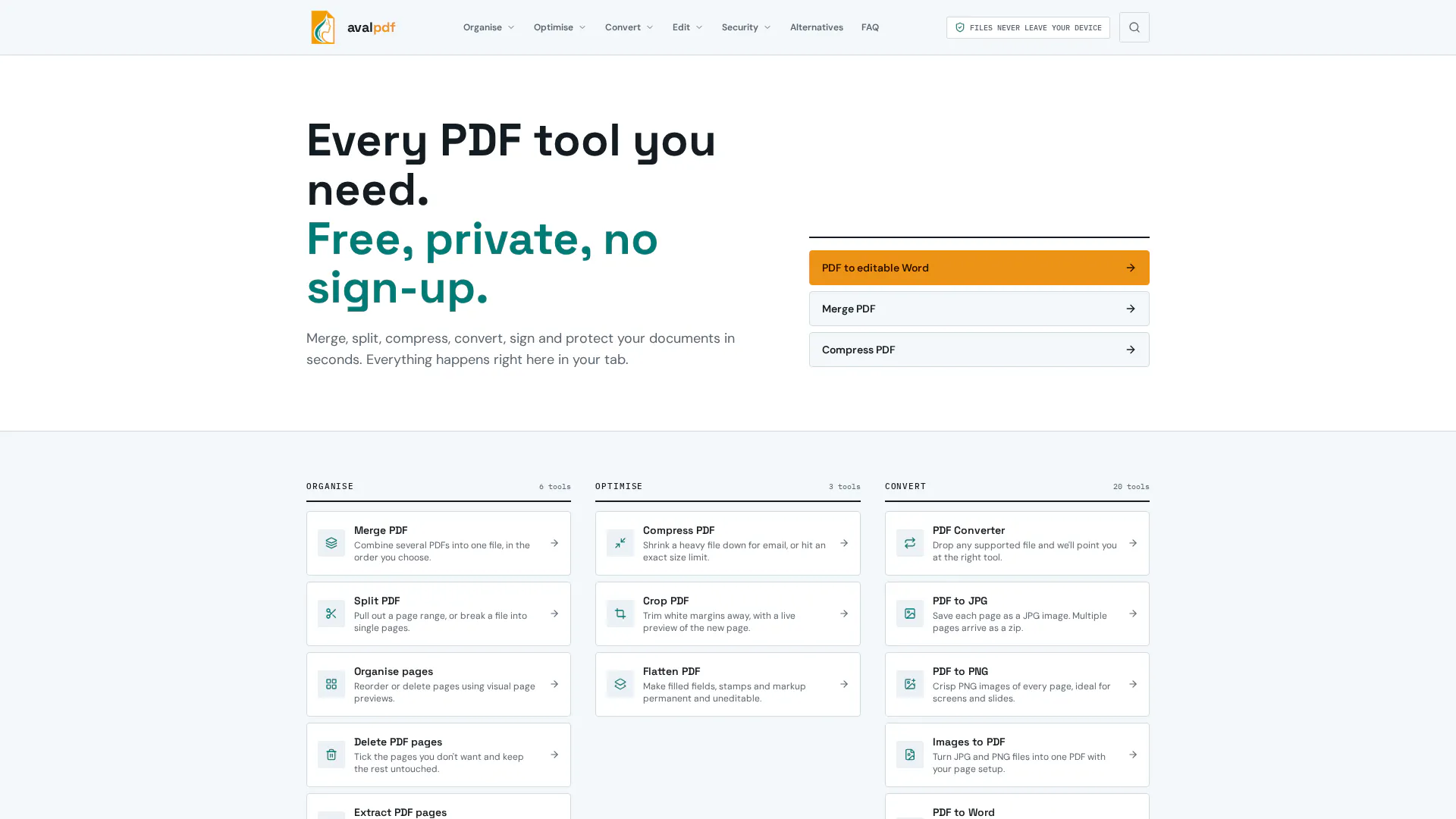Screen dimensions: 1456x819
Task: Open the search icon button
Action: click(x=1134, y=27)
